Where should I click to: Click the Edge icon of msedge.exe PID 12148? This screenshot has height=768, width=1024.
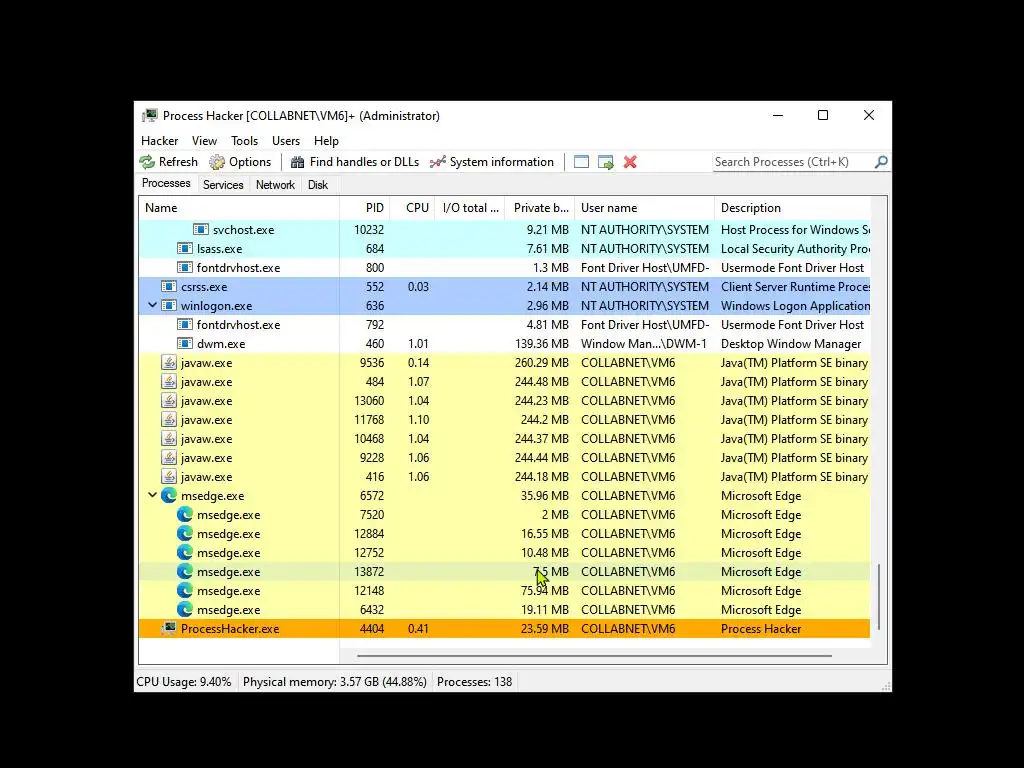click(x=185, y=590)
